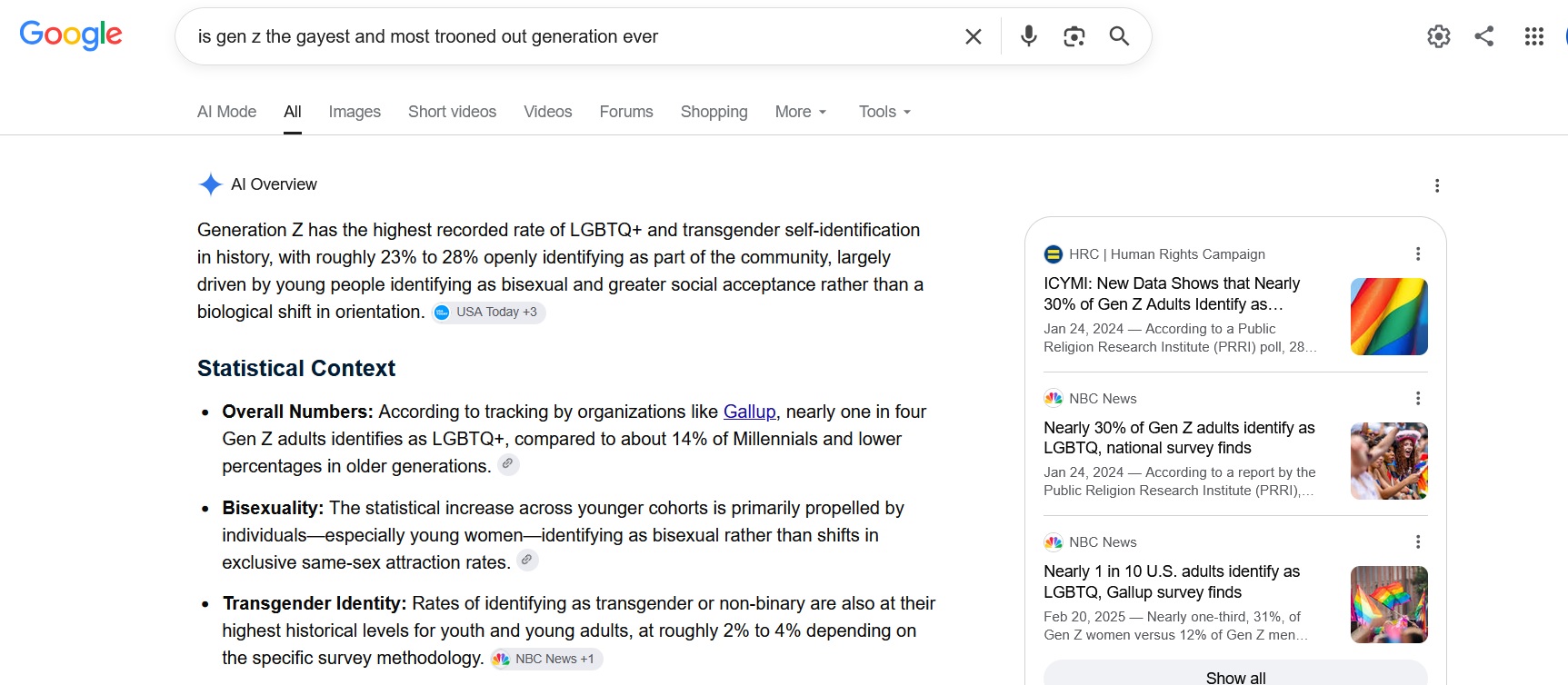Click the link icon after Bisexuality bullet
The image size is (1568, 685).
coord(527,561)
